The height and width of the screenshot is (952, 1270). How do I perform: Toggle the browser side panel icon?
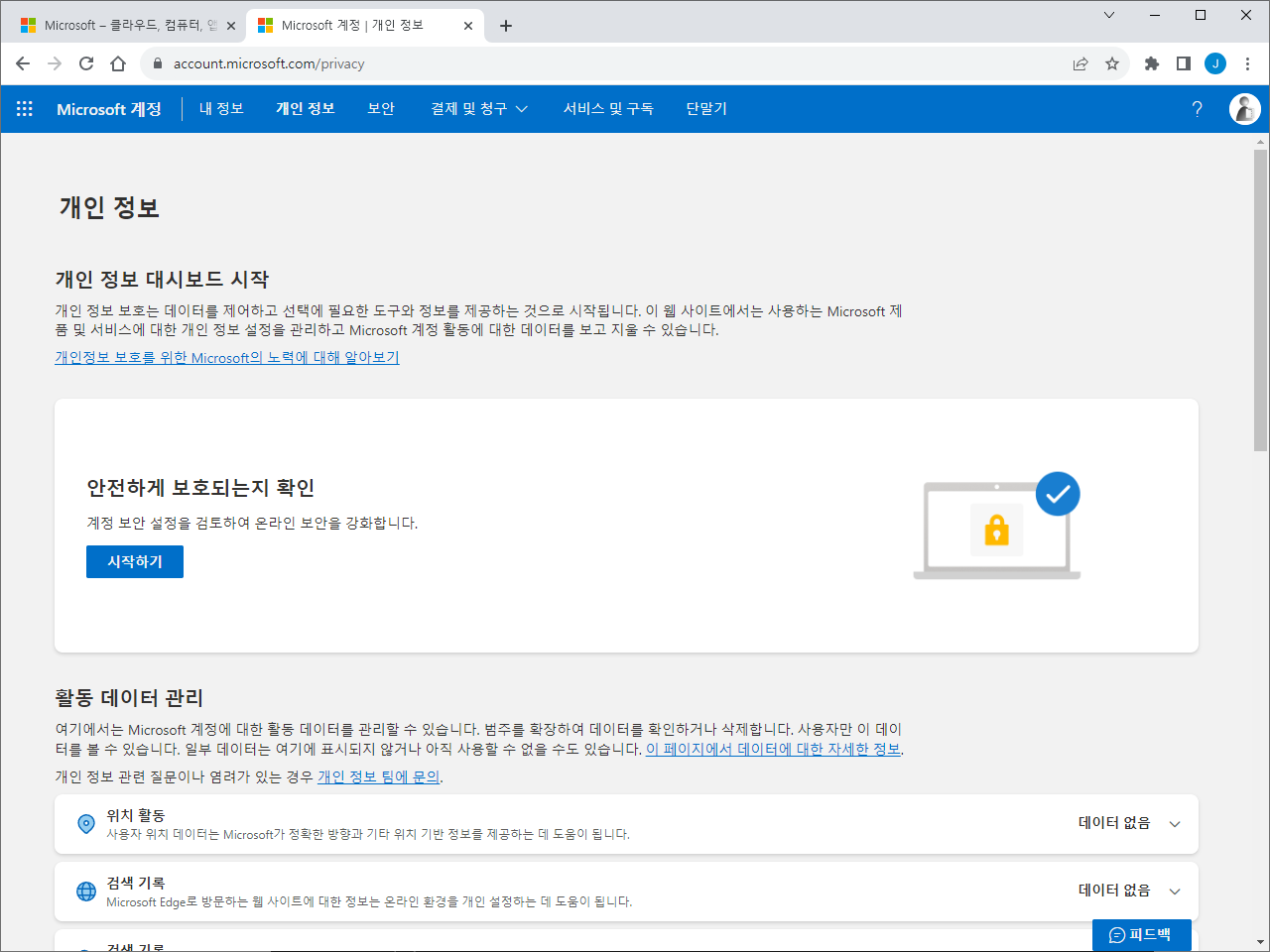(x=1184, y=63)
